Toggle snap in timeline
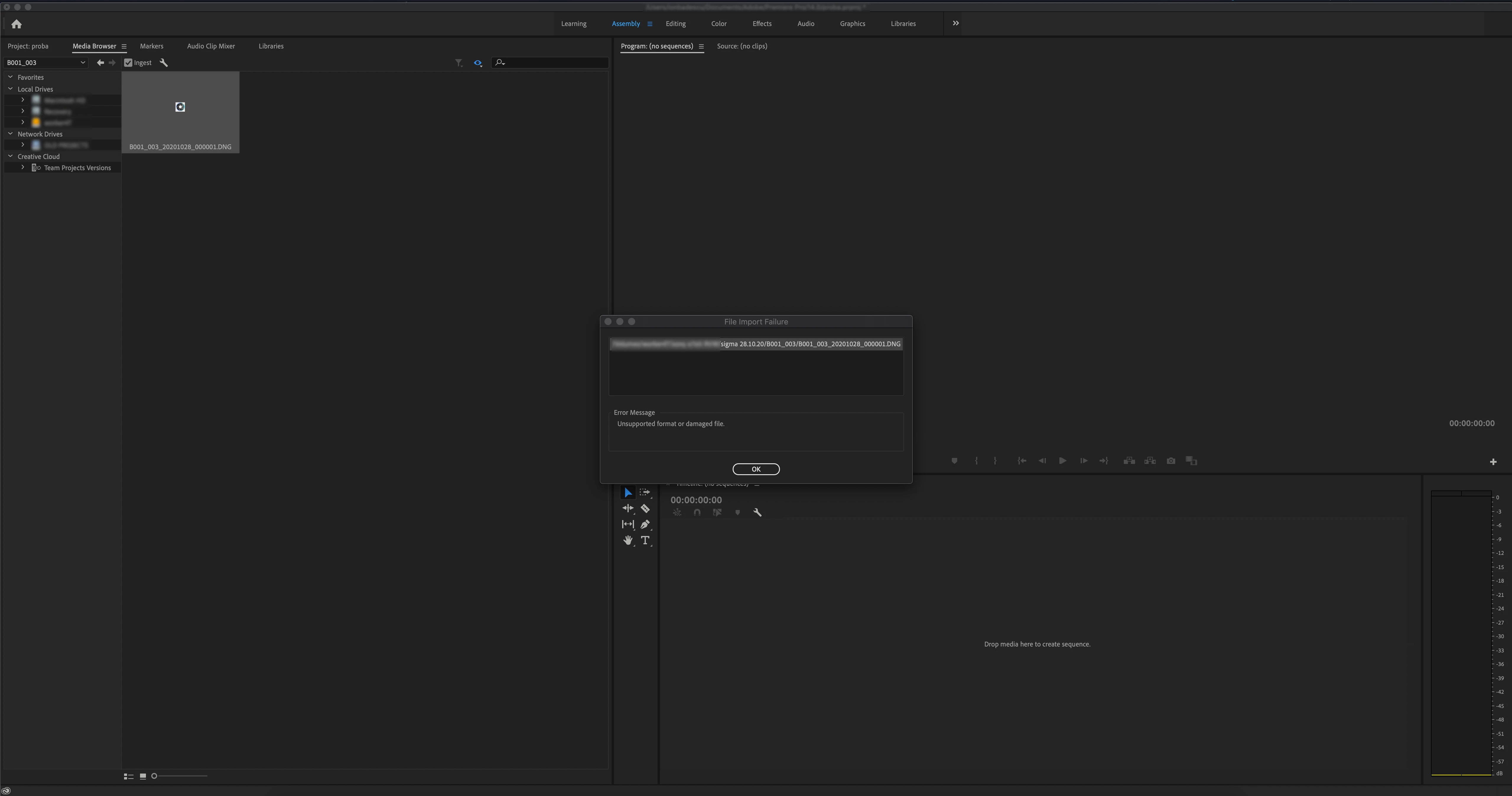This screenshot has width=1512, height=796. click(697, 512)
